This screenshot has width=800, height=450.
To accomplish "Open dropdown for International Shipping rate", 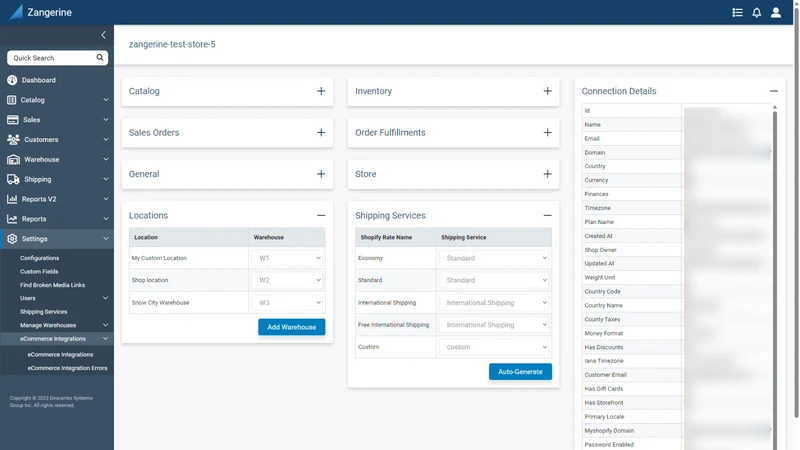I will click(x=494, y=303).
